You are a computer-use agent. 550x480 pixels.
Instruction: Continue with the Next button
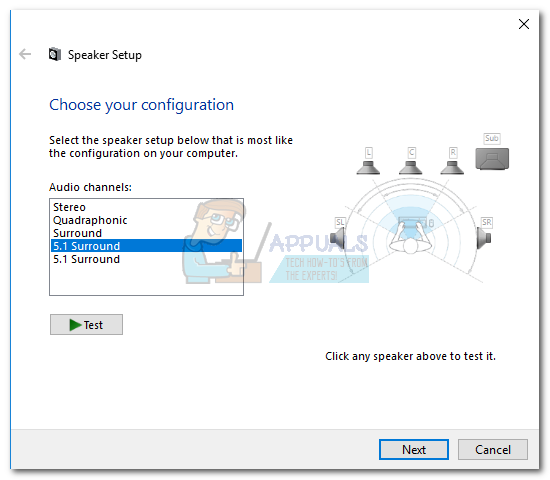(x=414, y=449)
